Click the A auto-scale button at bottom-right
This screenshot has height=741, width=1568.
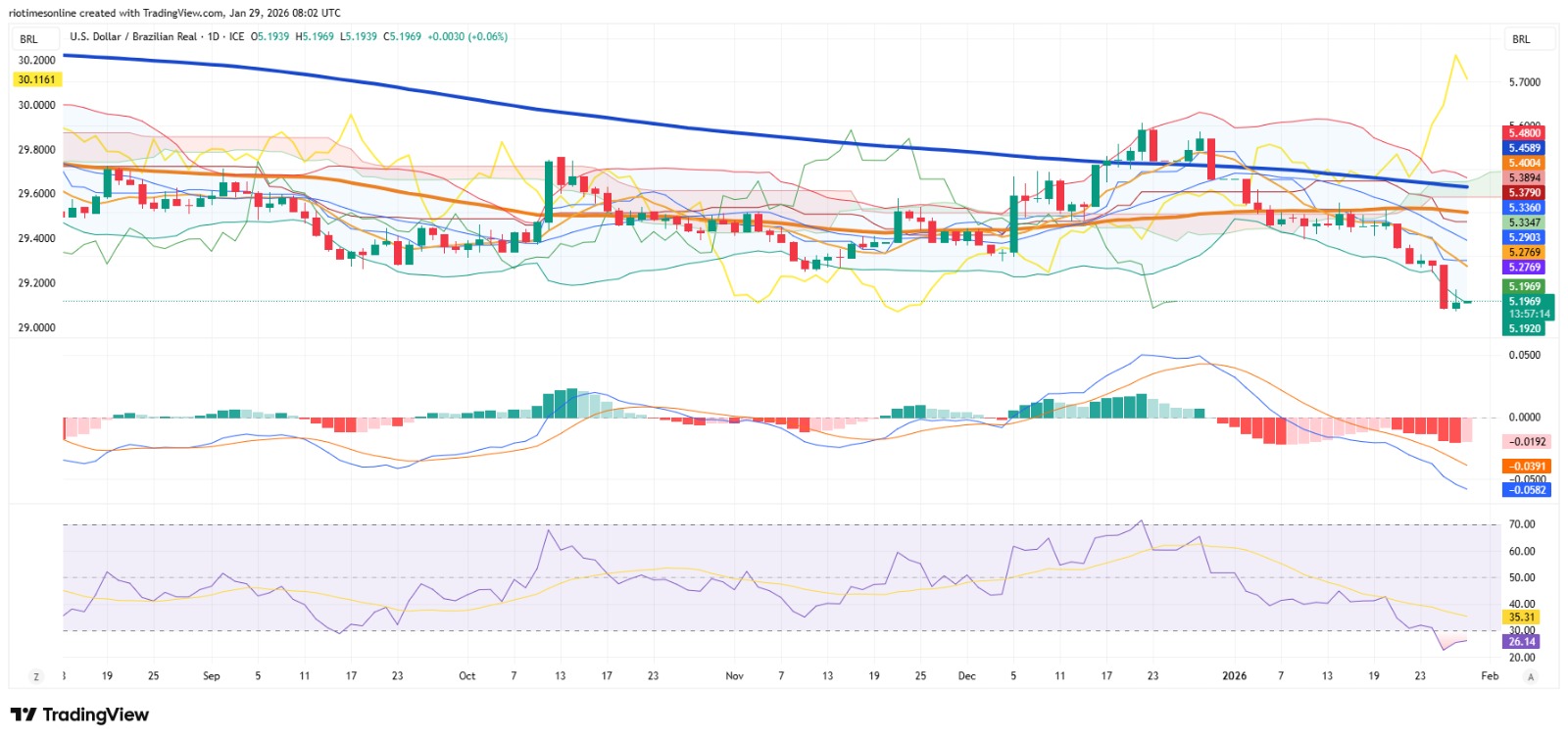1530,676
